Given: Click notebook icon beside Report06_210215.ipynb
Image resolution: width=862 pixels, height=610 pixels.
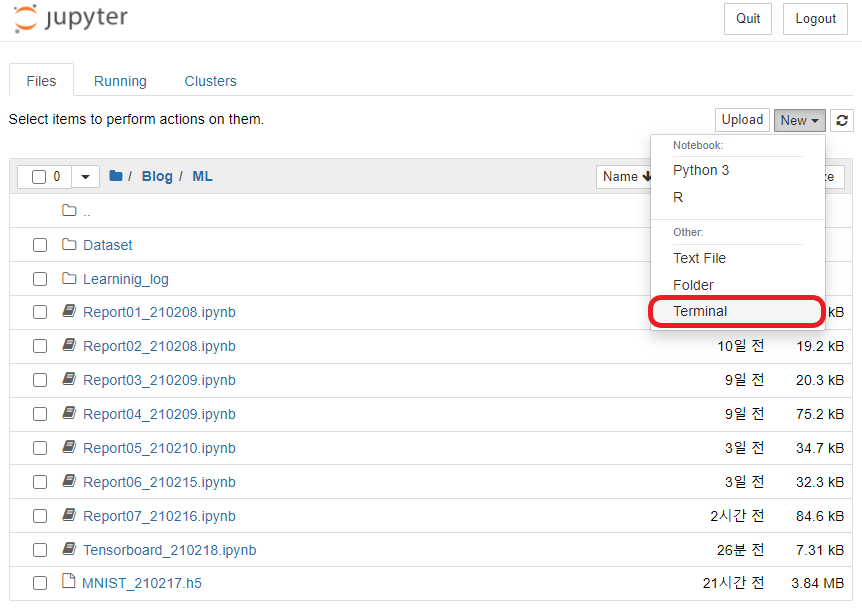Looking at the screenshot, I should (x=69, y=481).
